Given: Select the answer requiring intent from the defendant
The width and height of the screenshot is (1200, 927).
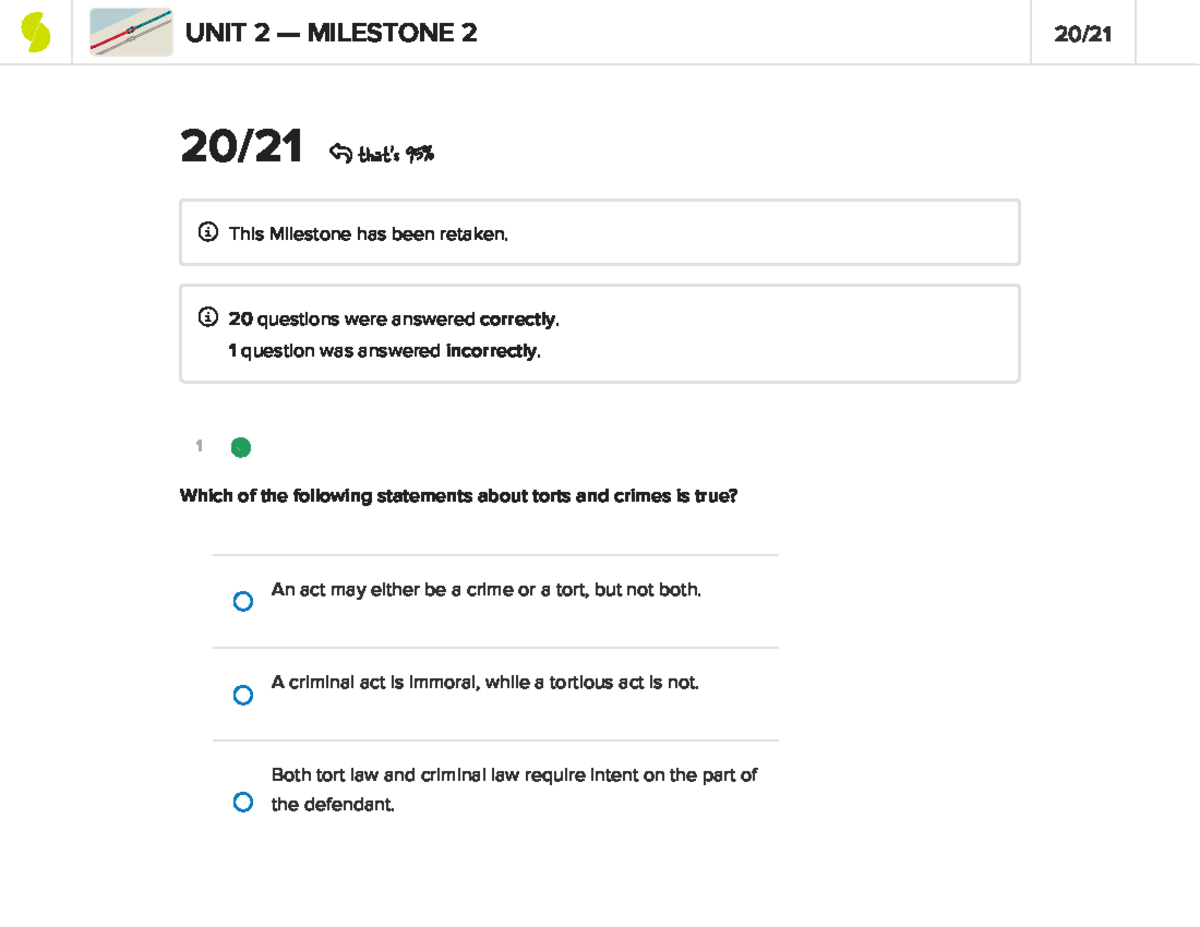Looking at the screenshot, I should click(243, 801).
